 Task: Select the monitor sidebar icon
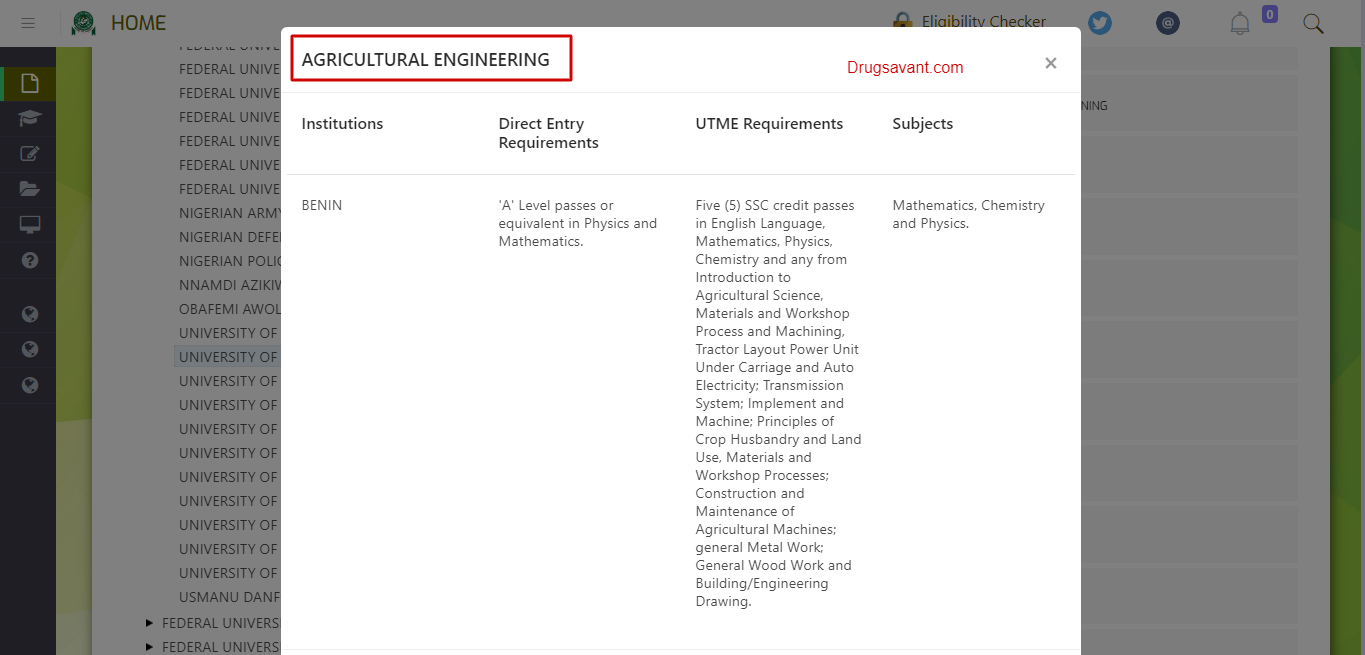(x=28, y=224)
